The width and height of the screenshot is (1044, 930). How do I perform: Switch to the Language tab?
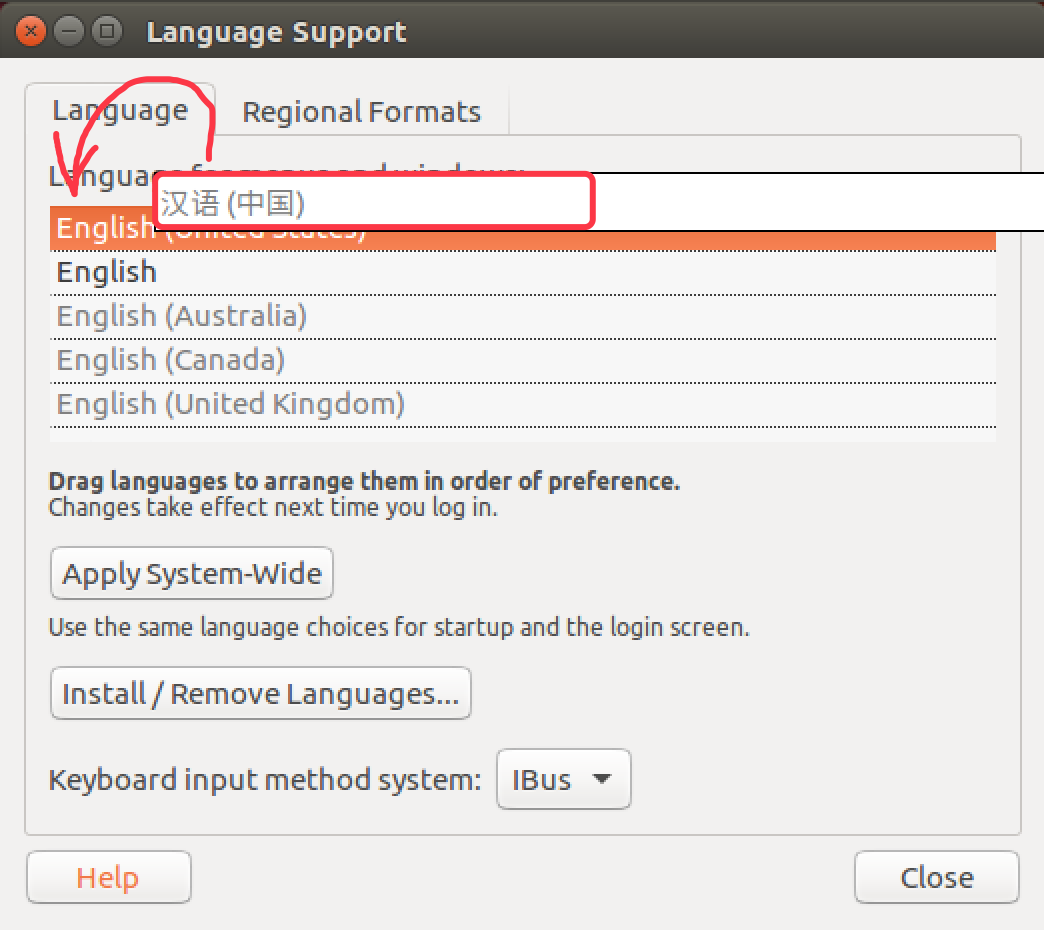tap(120, 110)
